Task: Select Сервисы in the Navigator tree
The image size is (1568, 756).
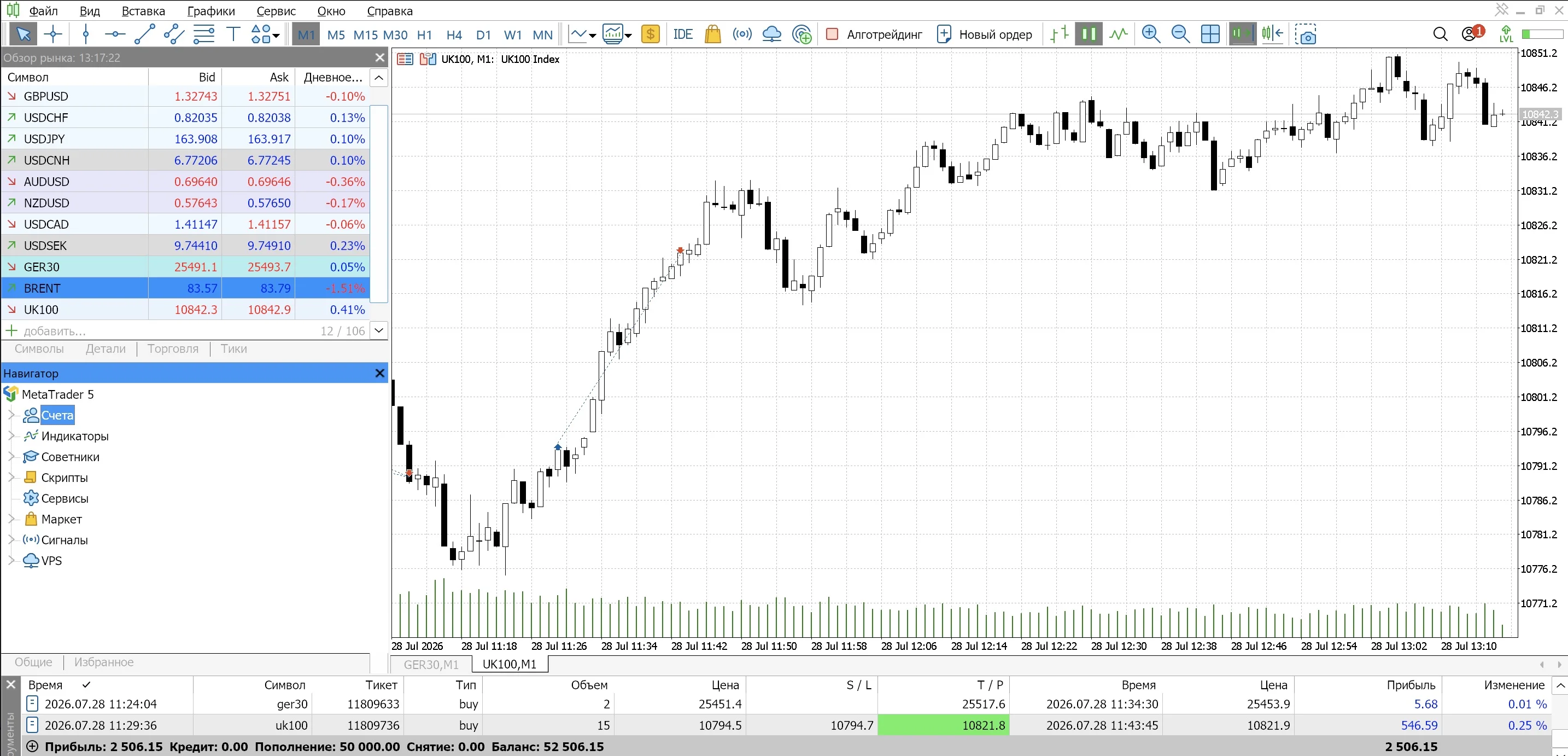Action: pos(65,498)
